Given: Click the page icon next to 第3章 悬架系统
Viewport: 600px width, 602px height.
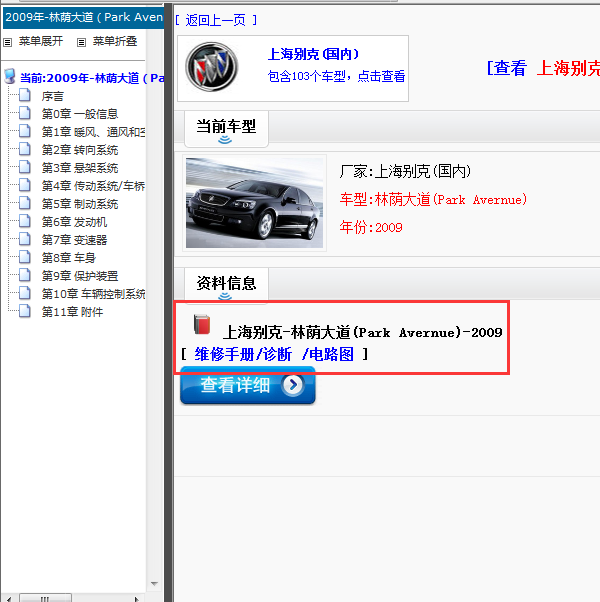Looking at the screenshot, I should point(25,167).
